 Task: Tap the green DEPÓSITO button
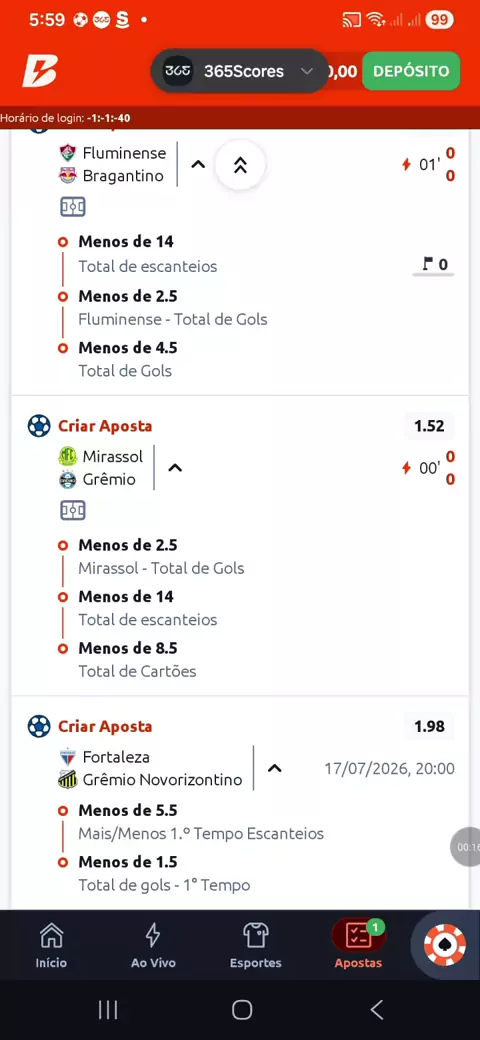click(x=411, y=71)
